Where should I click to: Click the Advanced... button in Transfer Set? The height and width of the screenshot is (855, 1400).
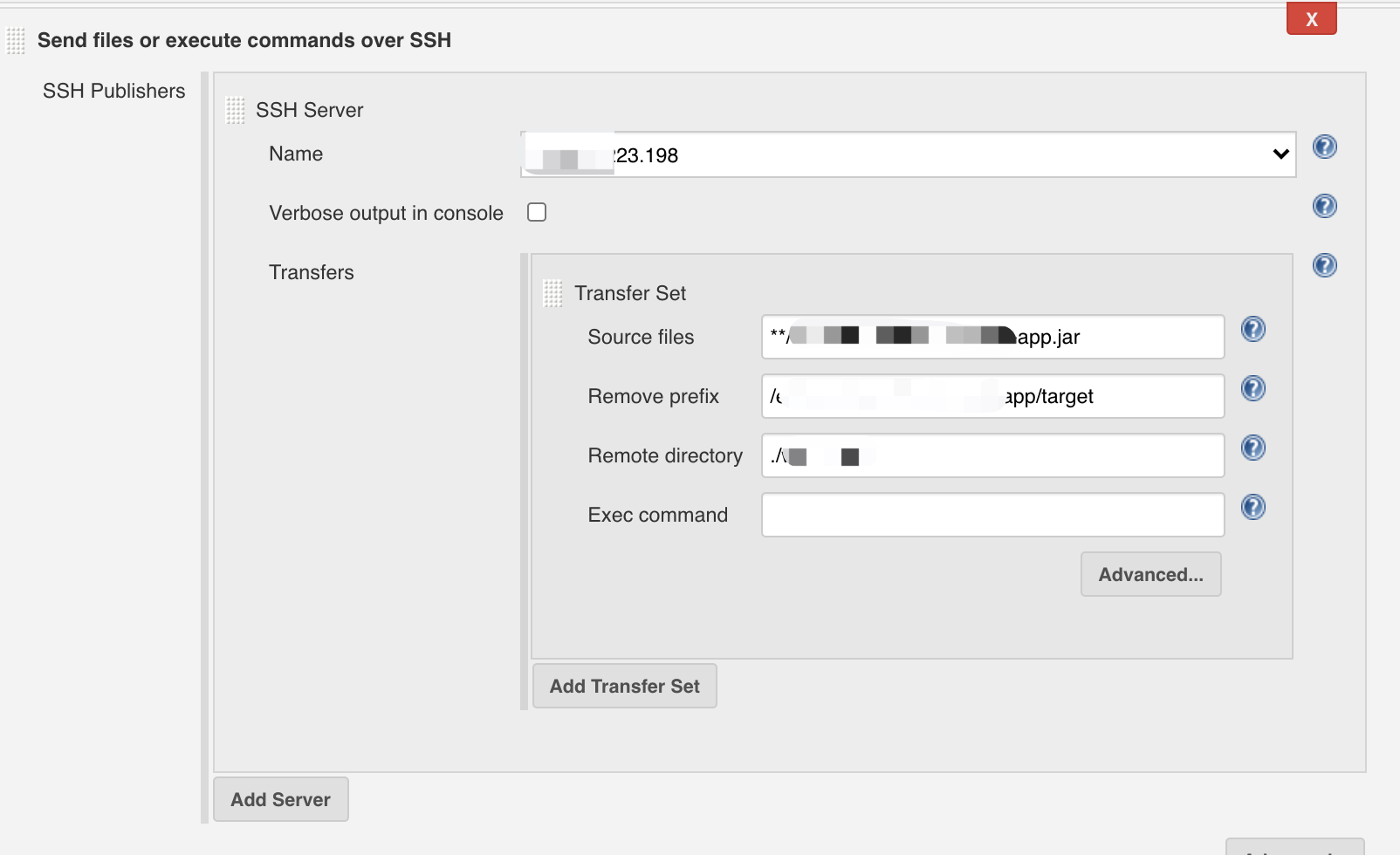coord(1150,574)
